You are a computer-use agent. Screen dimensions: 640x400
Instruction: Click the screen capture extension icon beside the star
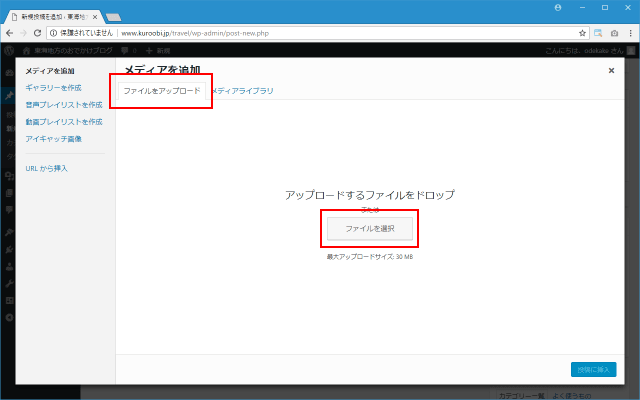598,33
